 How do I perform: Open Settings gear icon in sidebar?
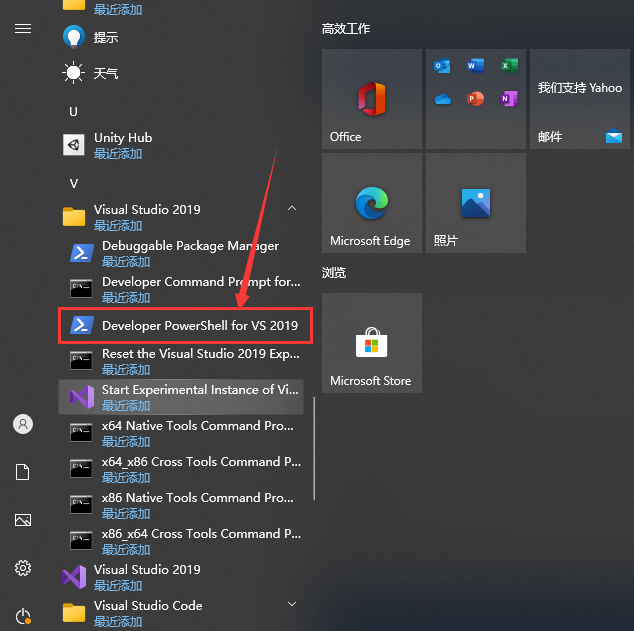click(x=23, y=568)
